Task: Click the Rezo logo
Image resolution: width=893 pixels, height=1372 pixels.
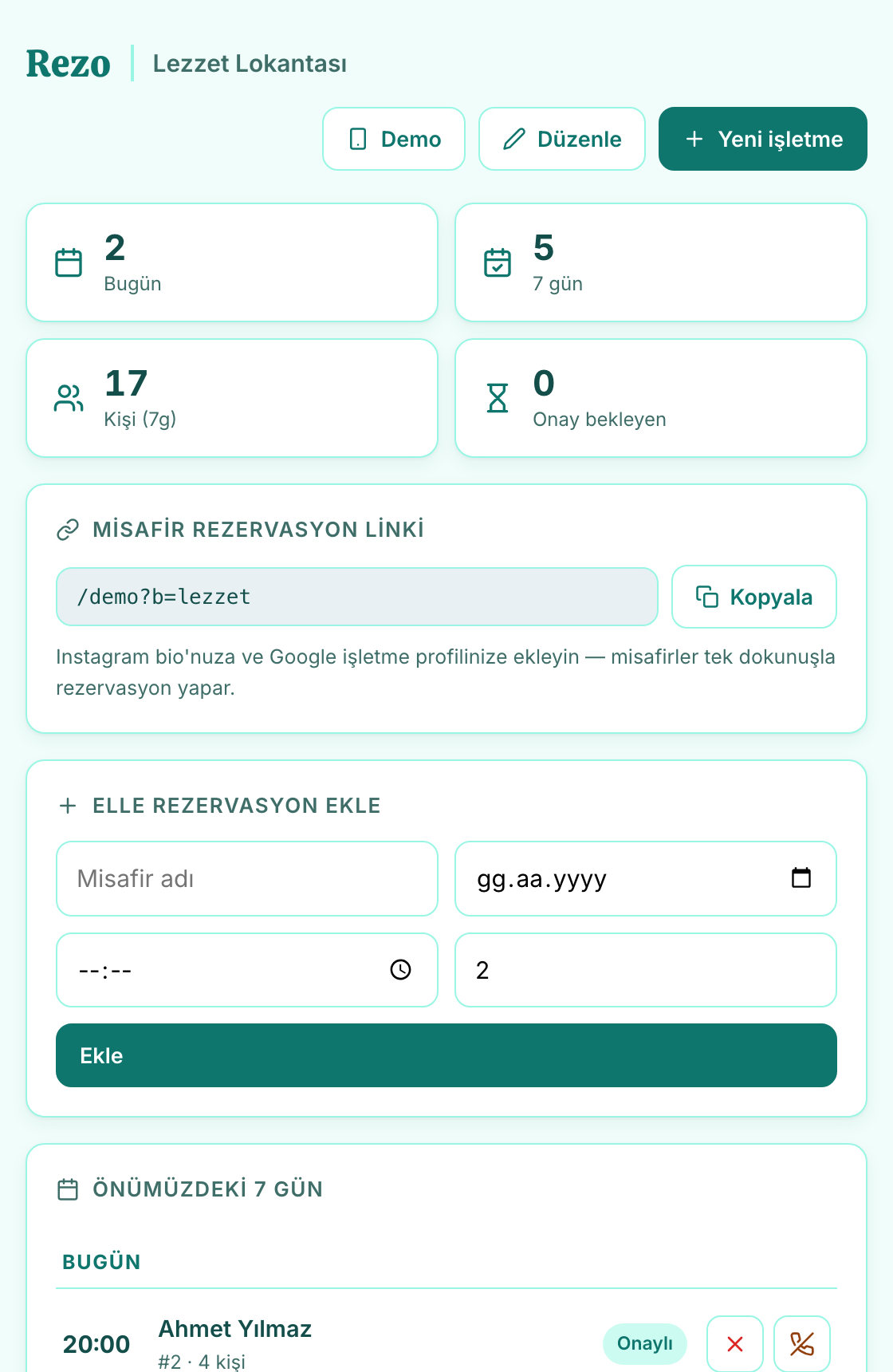Action: pos(69,64)
